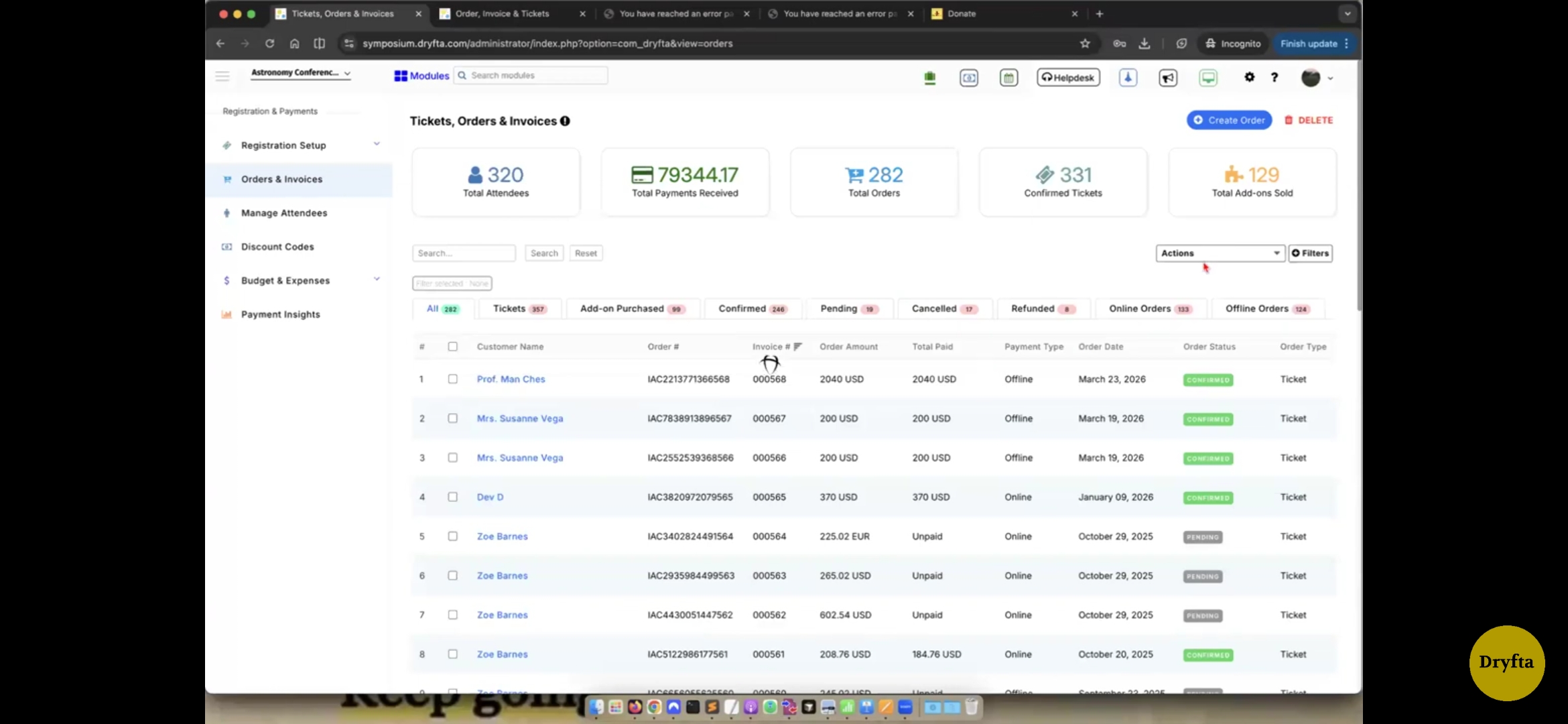This screenshot has width=1568, height=724.
Task: Open Zoe Barnes customer link
Action: (x=501, y=536)
